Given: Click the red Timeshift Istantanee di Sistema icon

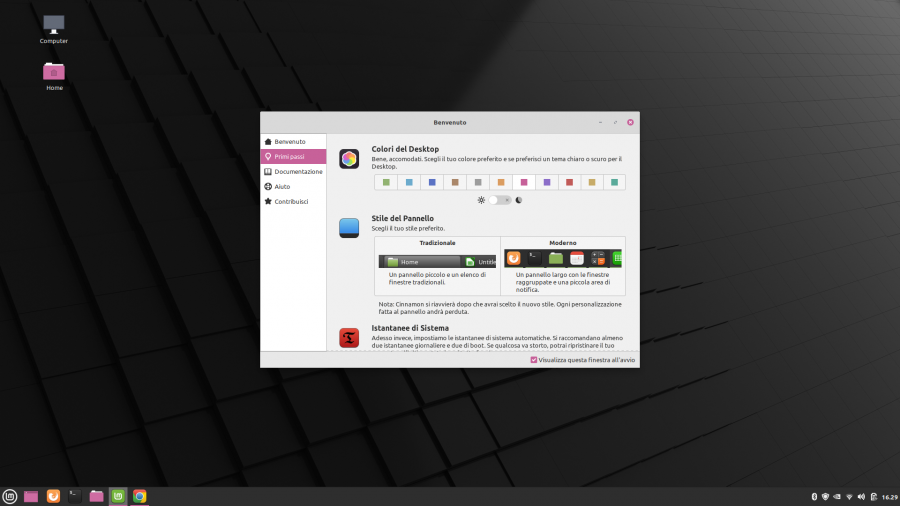Looking at the screenshot, I should coord(349,338).
